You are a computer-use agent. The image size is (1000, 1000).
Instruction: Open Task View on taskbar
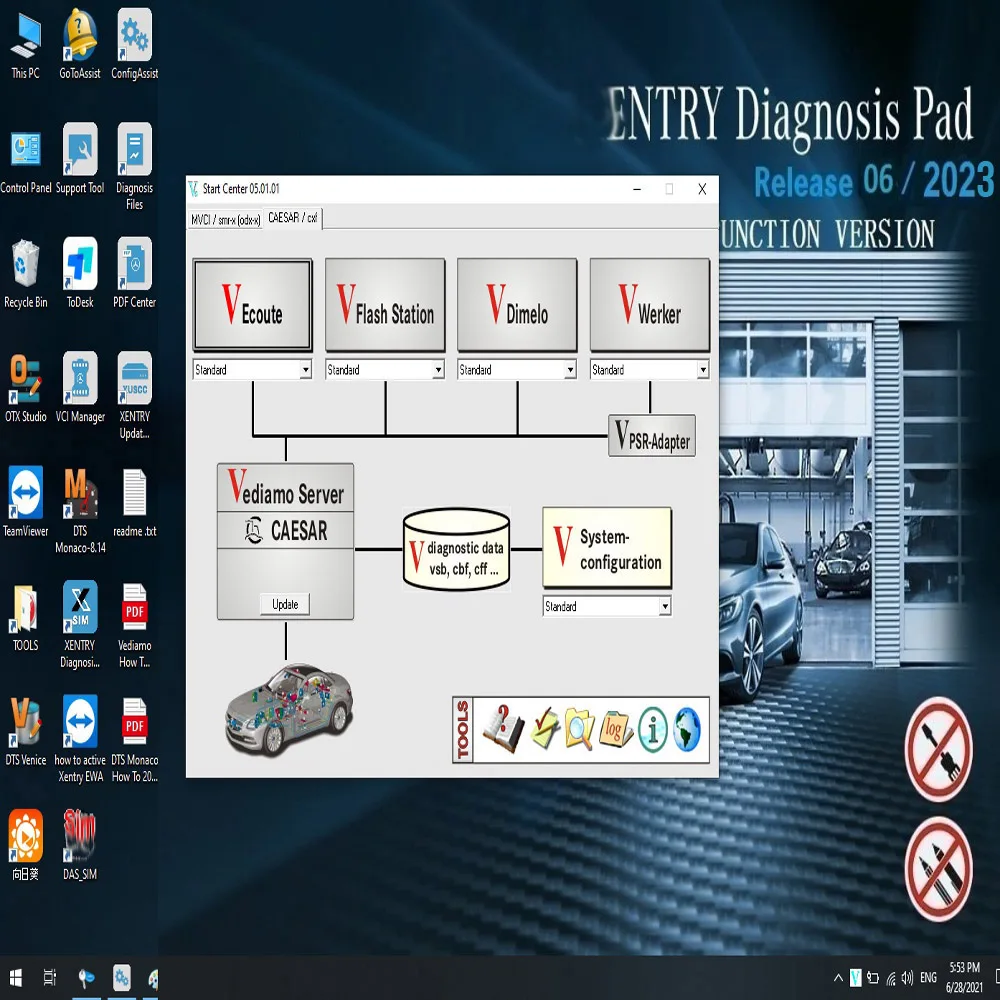pyautogui.click(x=50, y=977)
